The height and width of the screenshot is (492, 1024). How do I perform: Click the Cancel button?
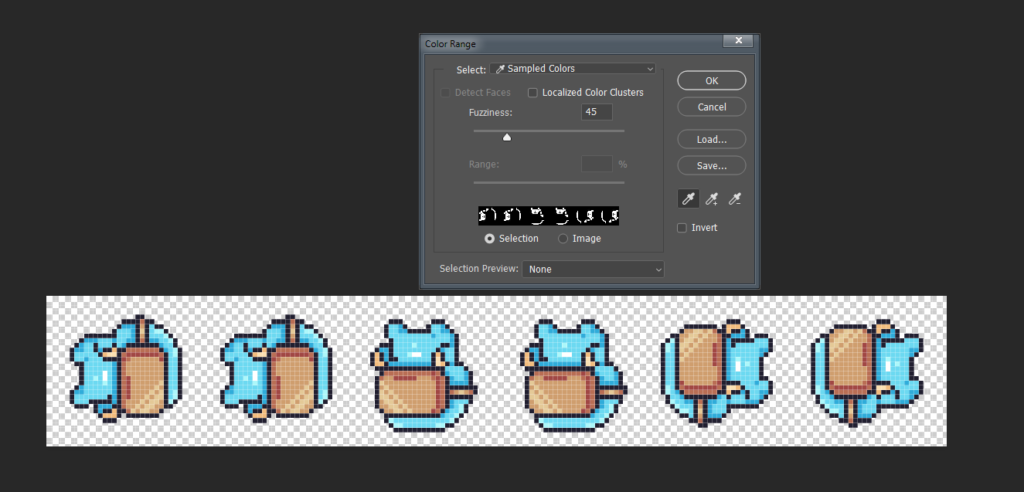[712, 107]
